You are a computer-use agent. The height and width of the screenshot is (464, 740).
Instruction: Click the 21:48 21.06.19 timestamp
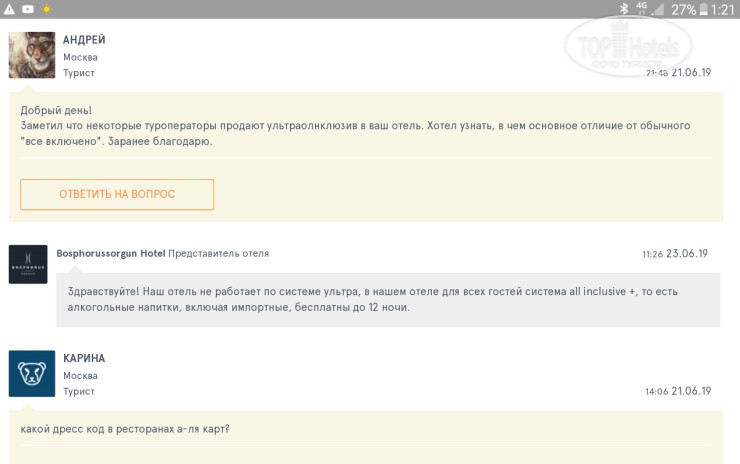coord(678,73)
